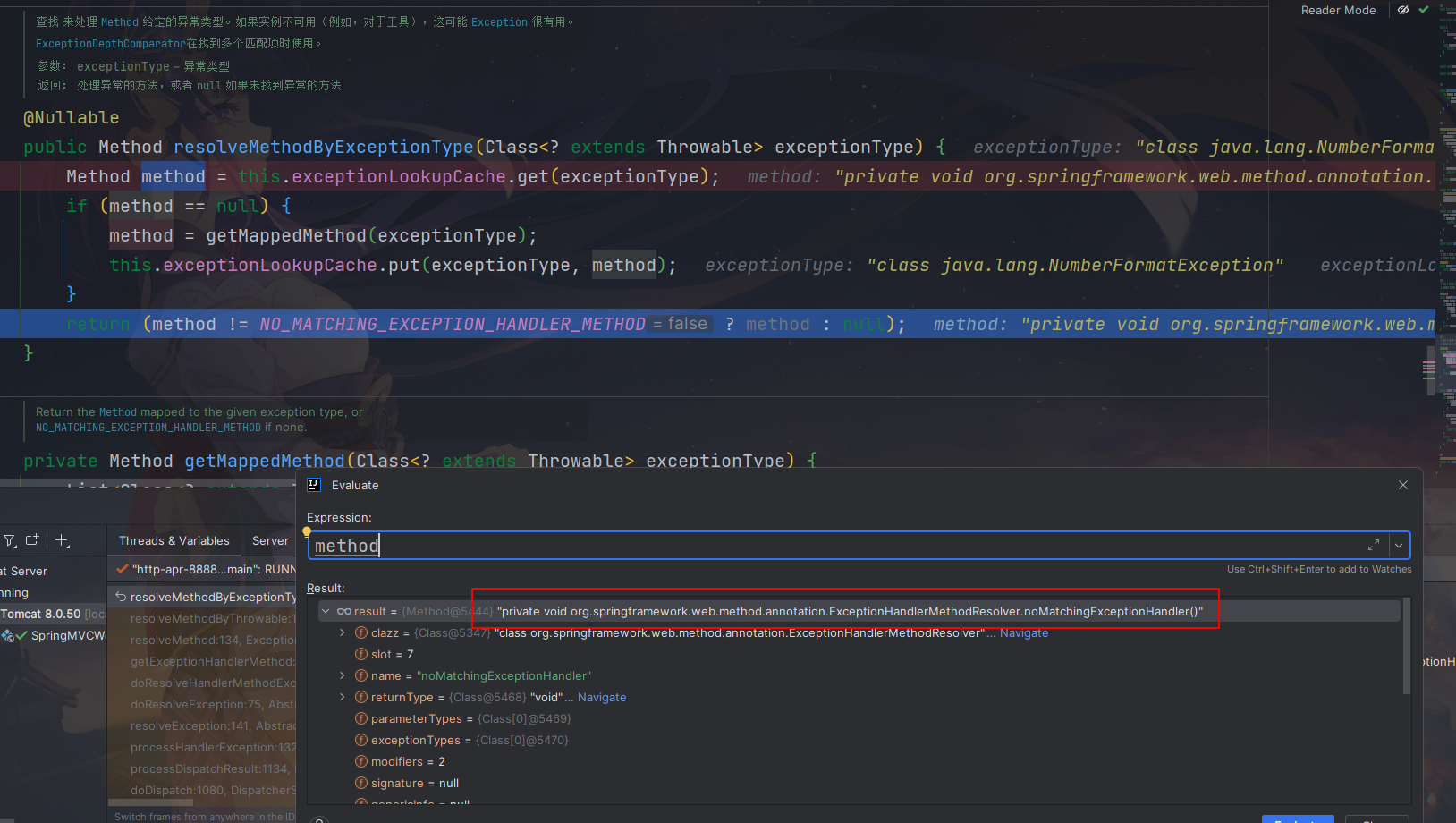Switch to Threads & Variables tab

tap(174, 540)
